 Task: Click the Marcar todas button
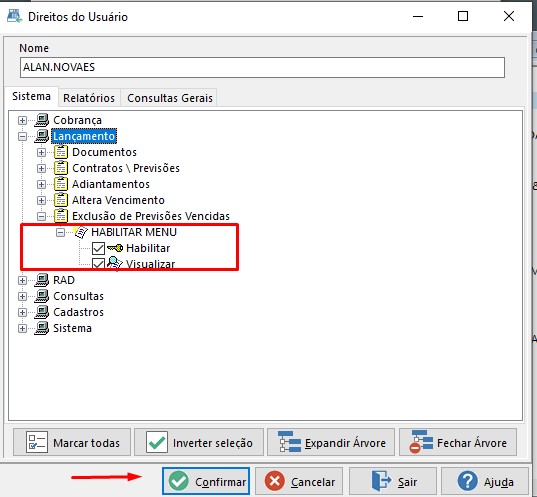click(72, 442)
